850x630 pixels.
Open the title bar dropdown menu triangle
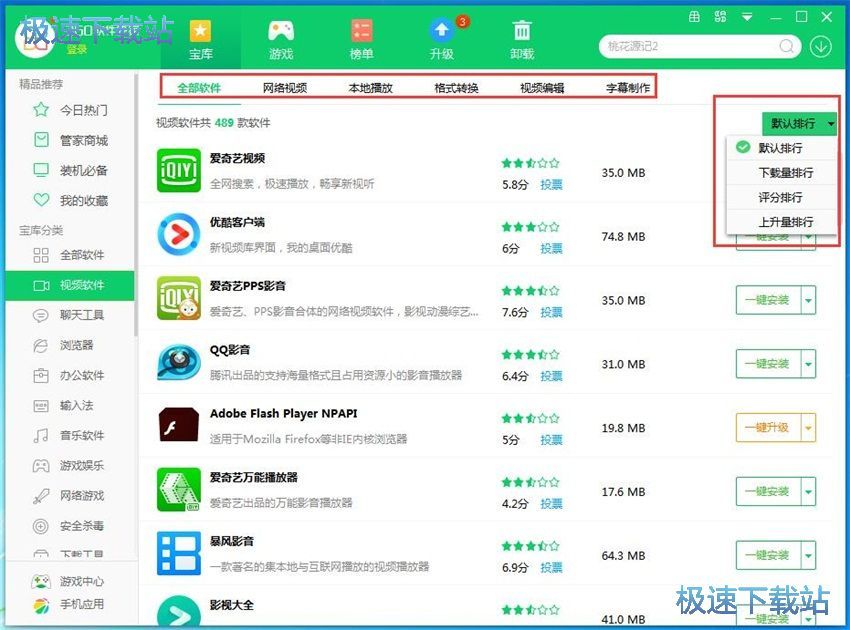[x=747, y=17]
